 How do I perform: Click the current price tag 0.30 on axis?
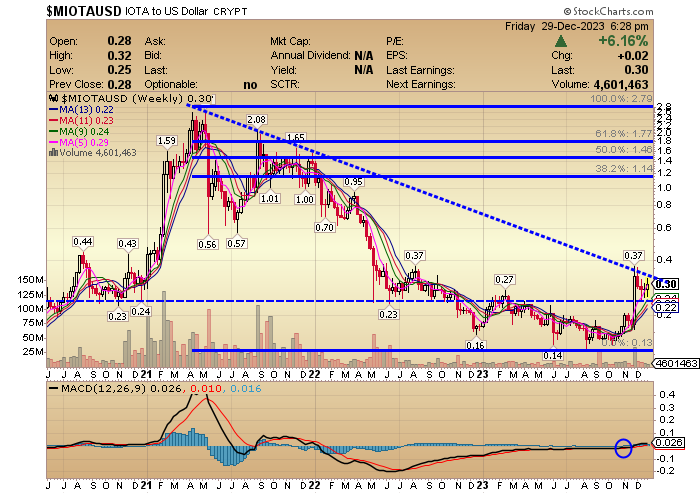pyautogui.click(x=667, y=284)
